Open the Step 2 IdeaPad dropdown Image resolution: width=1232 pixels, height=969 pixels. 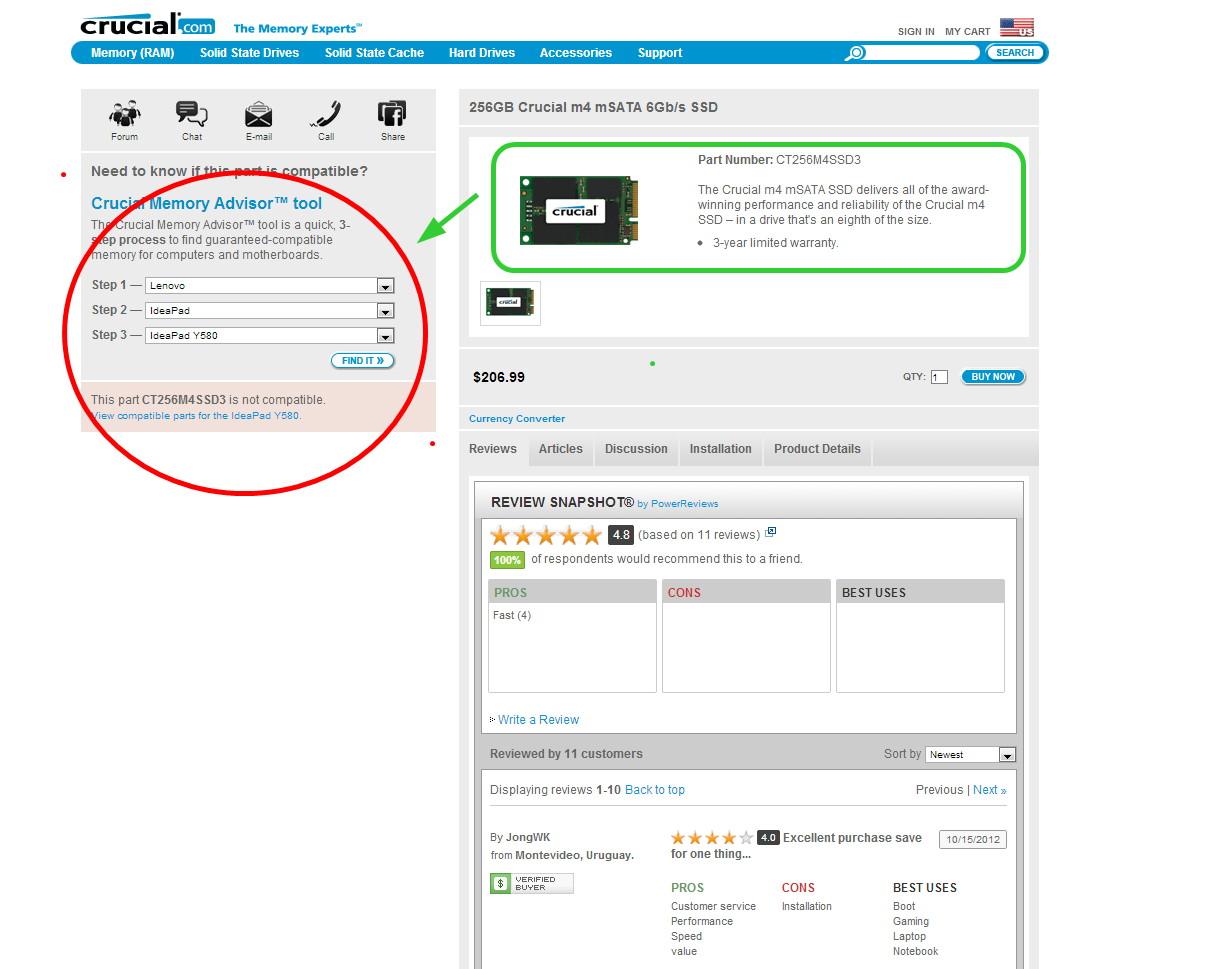coord(269,310)
